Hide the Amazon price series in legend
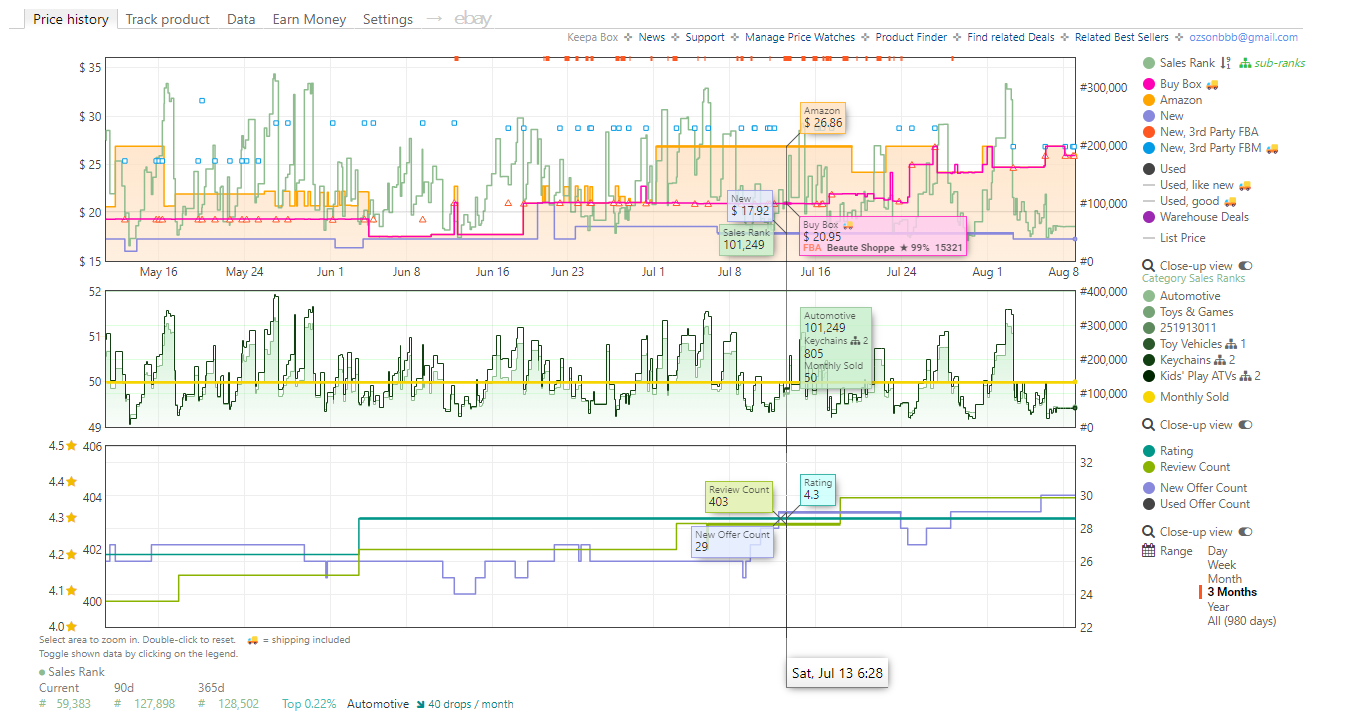 pyautogui.click(x=1180, y=100)
